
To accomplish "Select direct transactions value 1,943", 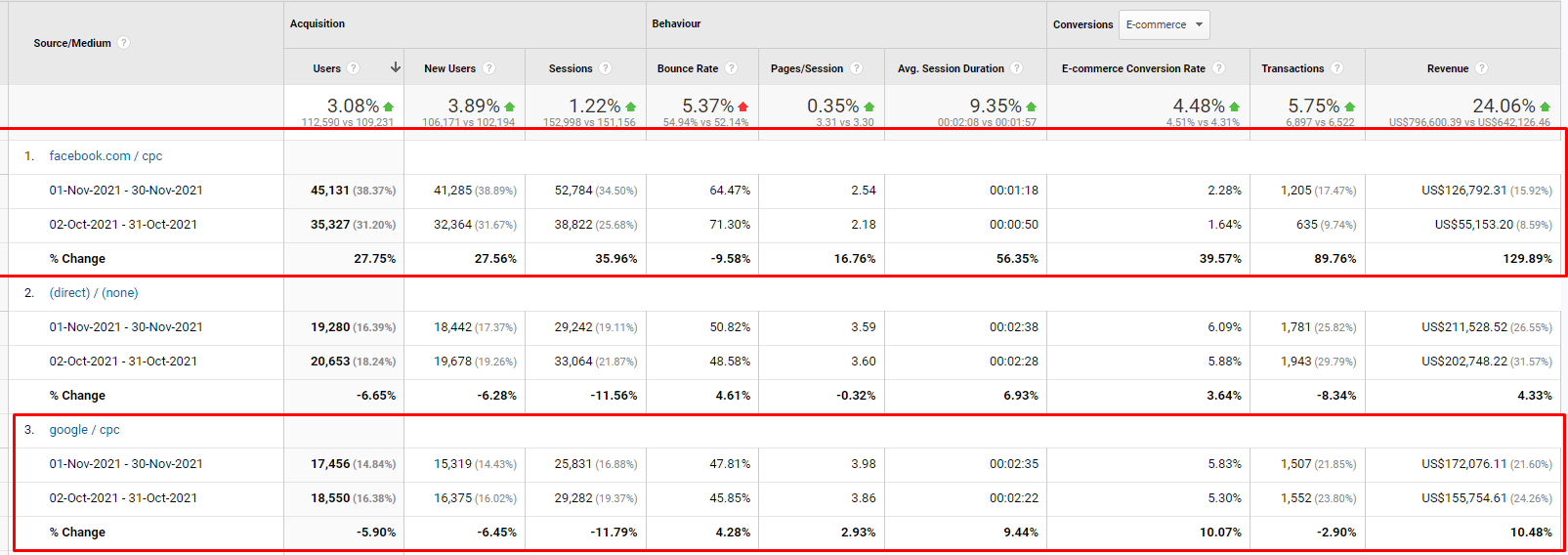I will coord(1295,362).
